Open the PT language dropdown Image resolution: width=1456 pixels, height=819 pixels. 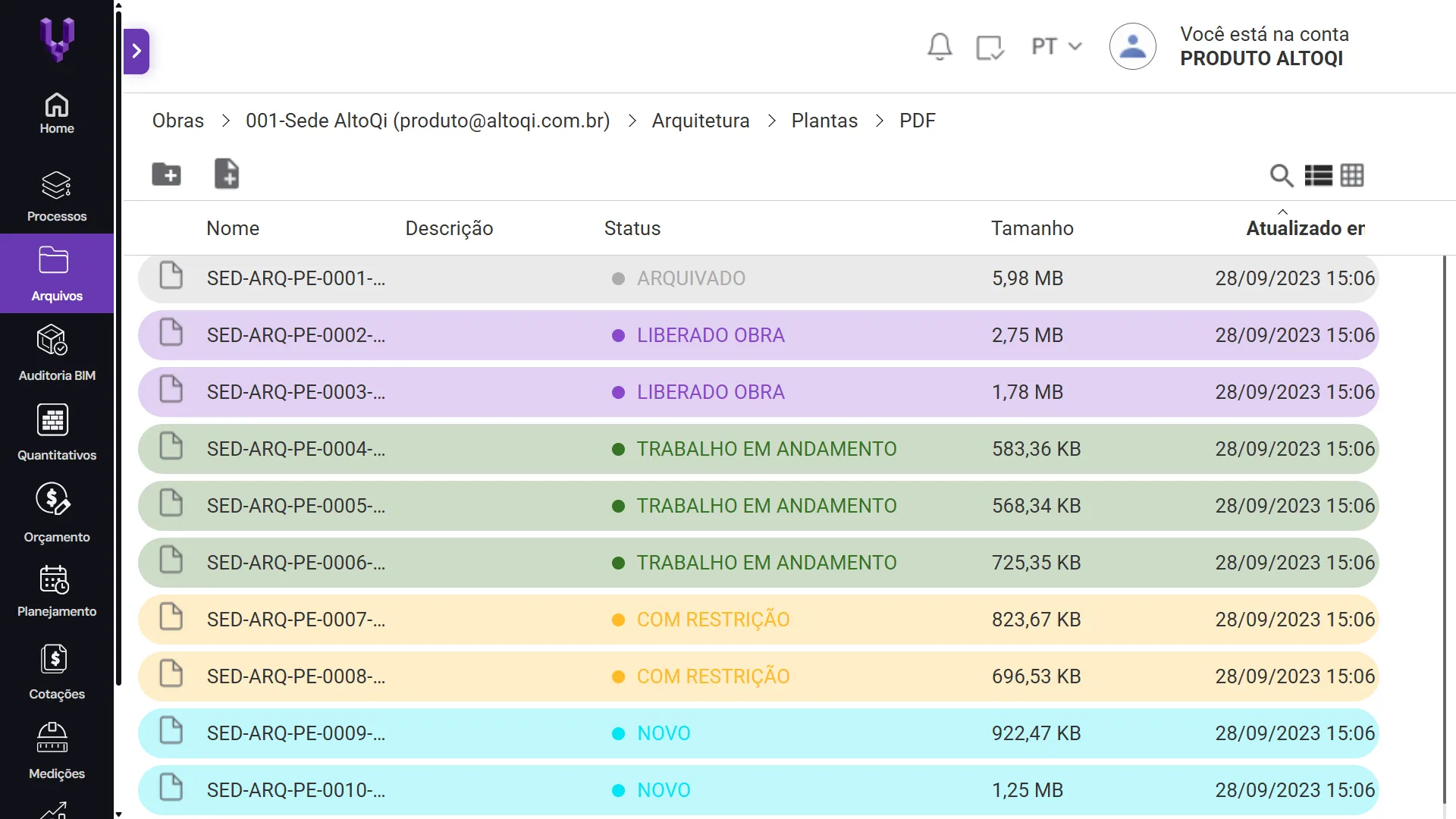1056,46
